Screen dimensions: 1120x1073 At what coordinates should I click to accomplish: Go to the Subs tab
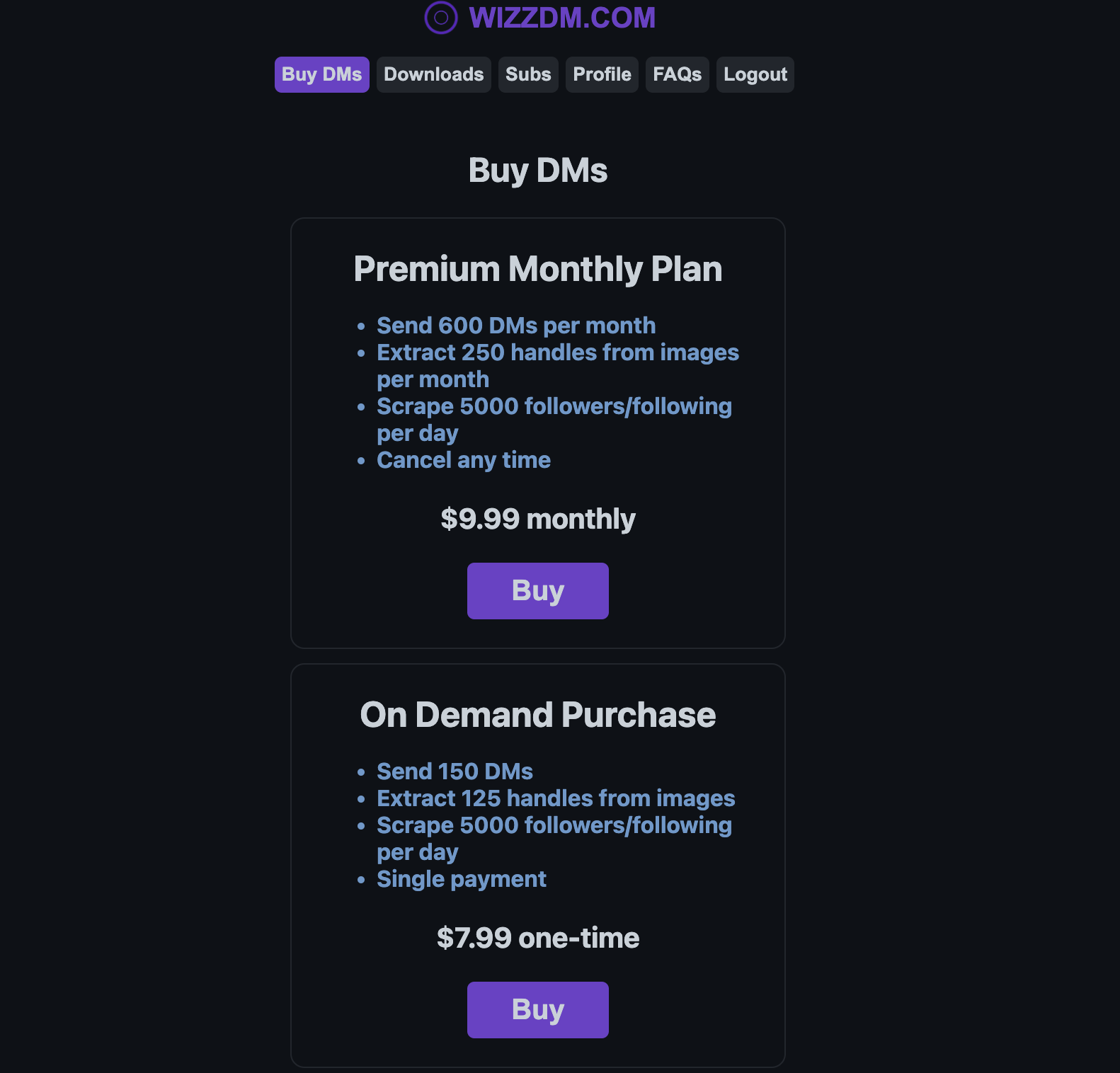[x=528, y=74]
